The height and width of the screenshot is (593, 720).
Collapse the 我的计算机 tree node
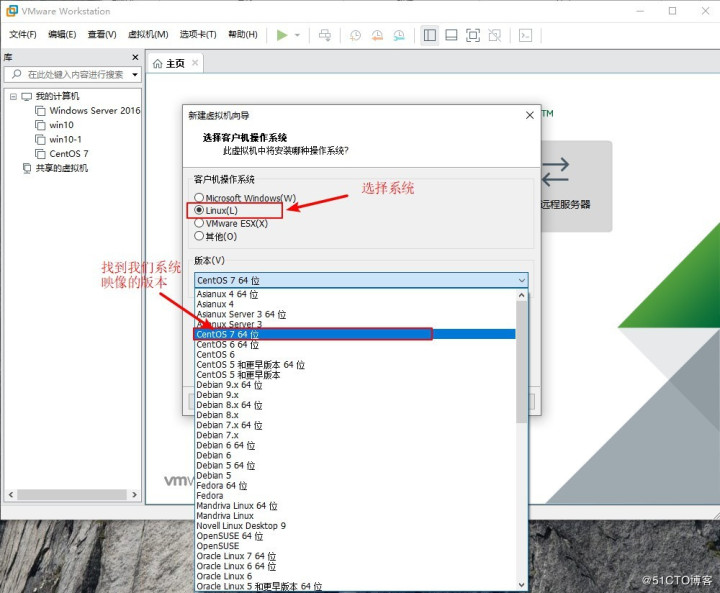(13, 96)
